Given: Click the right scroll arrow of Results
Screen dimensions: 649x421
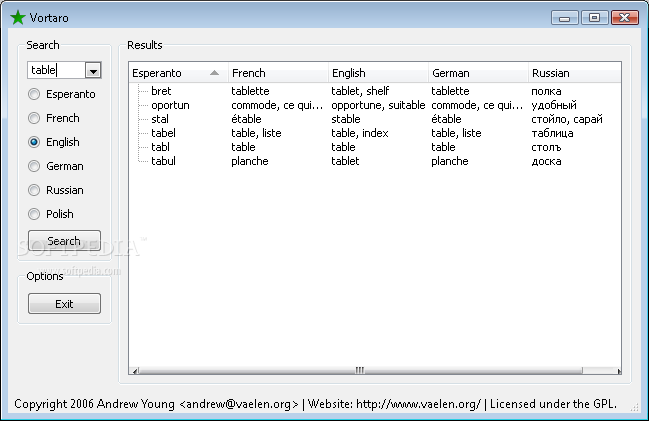Looking at the screenshot, I should pyautogui.click(x=619, y=371).
